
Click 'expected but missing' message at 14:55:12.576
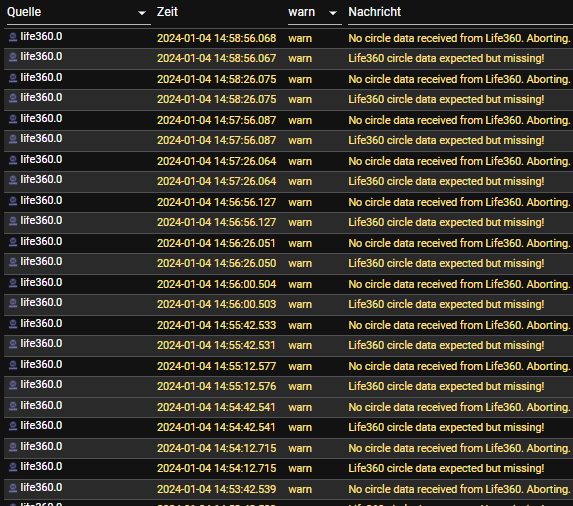pos(446,387)
